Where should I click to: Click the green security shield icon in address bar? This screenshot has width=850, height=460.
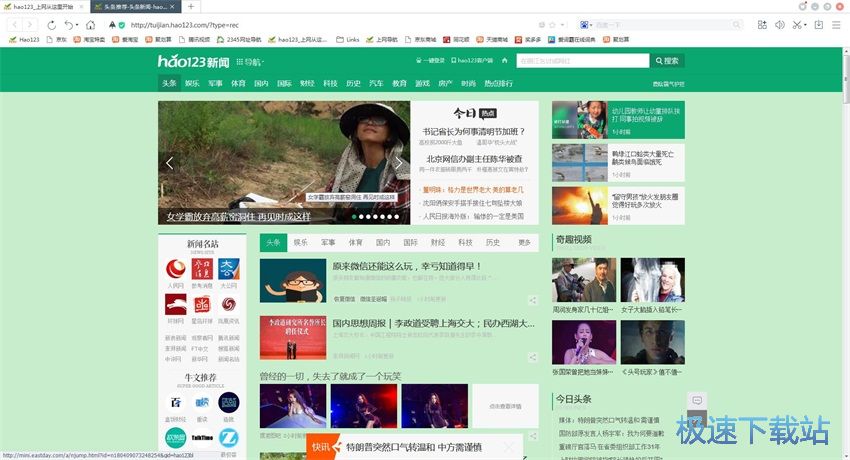point(122,25)
